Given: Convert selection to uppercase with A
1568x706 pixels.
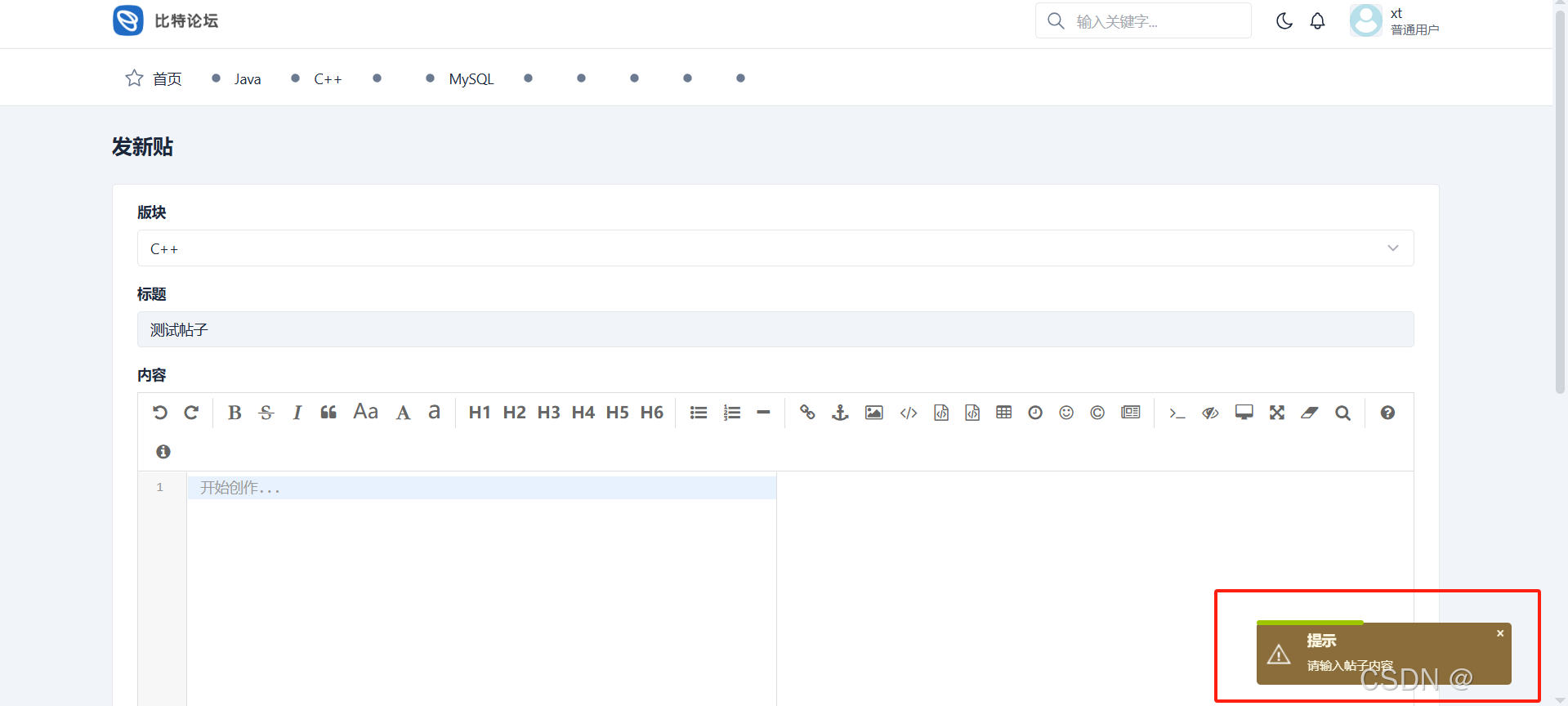Looking at the screenshot, I should tap(403, 413).
